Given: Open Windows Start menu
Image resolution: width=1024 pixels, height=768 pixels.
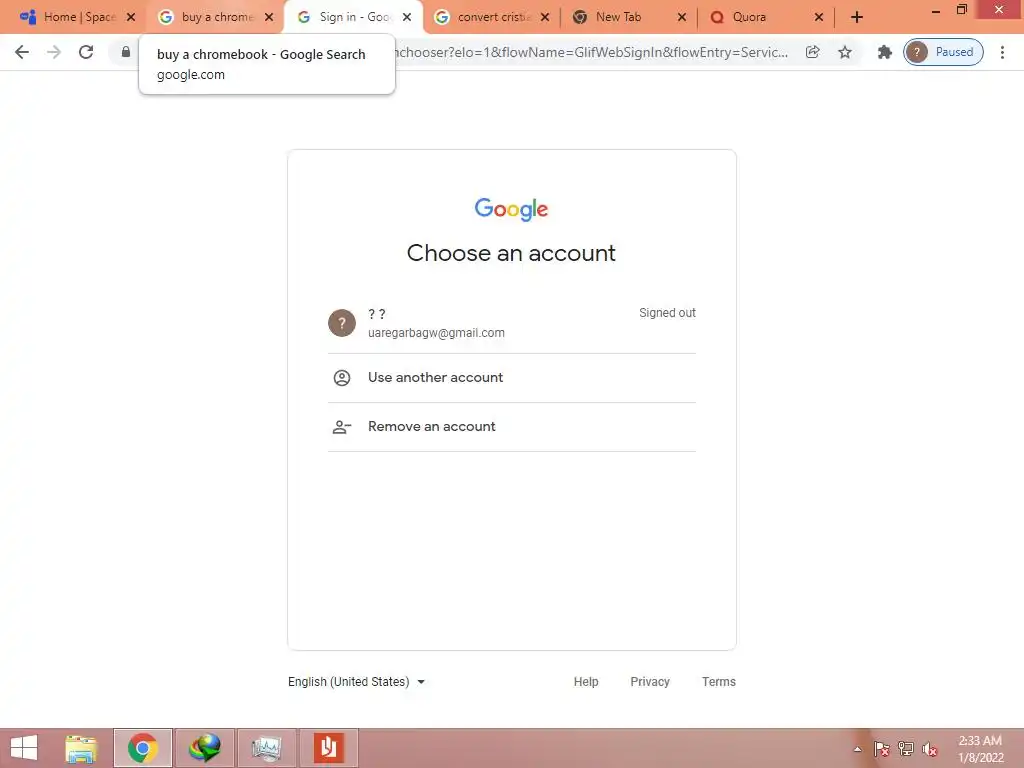Looking at the screenshot, I should click(24, 748).
